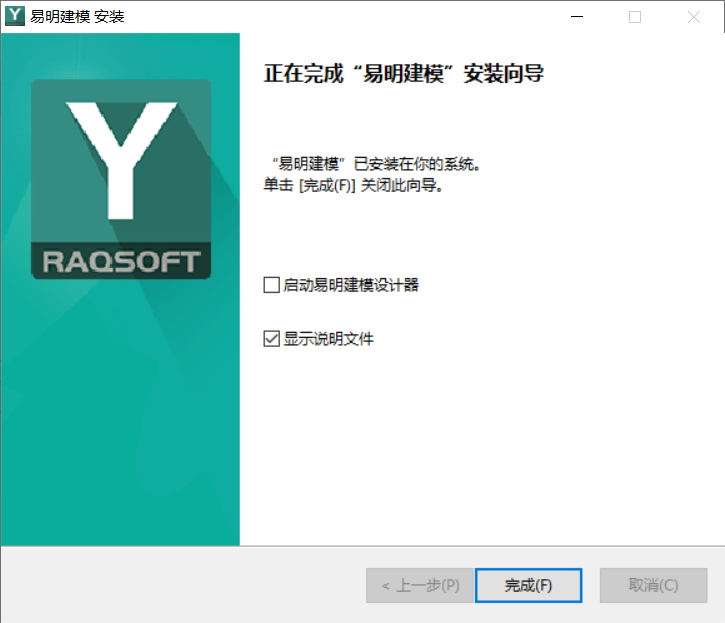
Task: Minimize the 易明建模 安装 window
Action: pyautogui.click(x=577, y=17)
